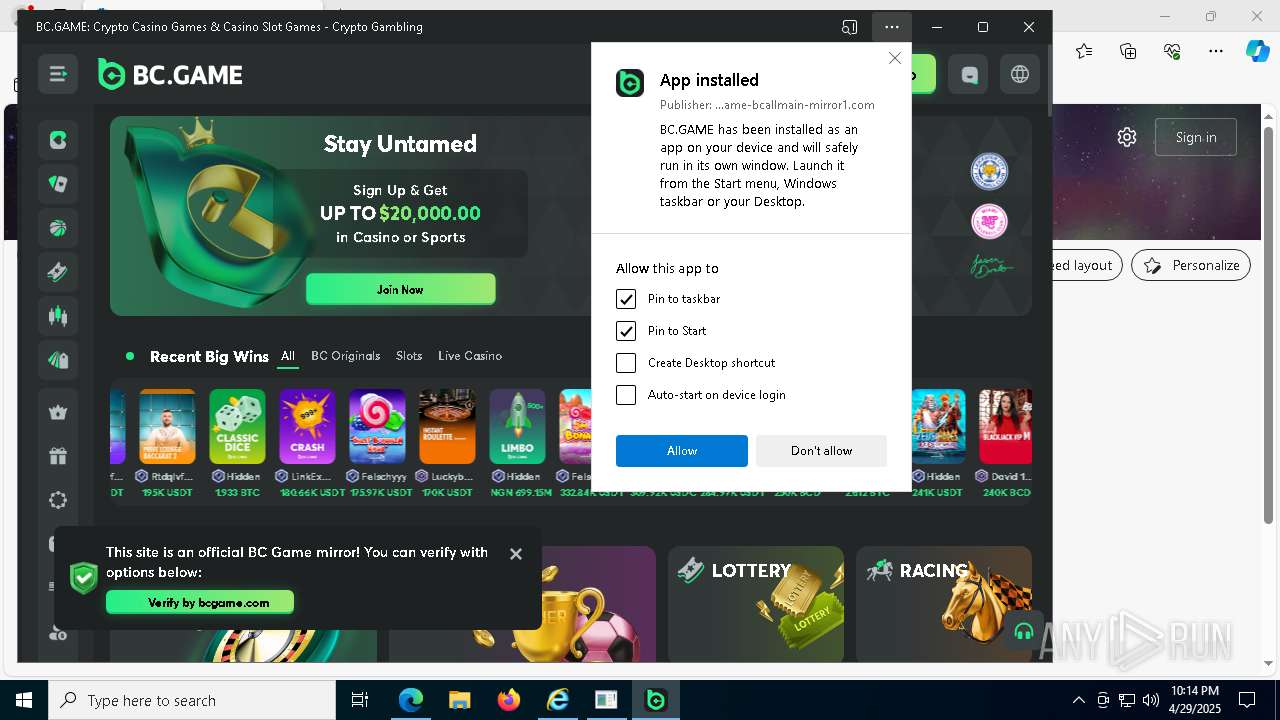
Task: Click the Join Now button
Action: [400, 289]
